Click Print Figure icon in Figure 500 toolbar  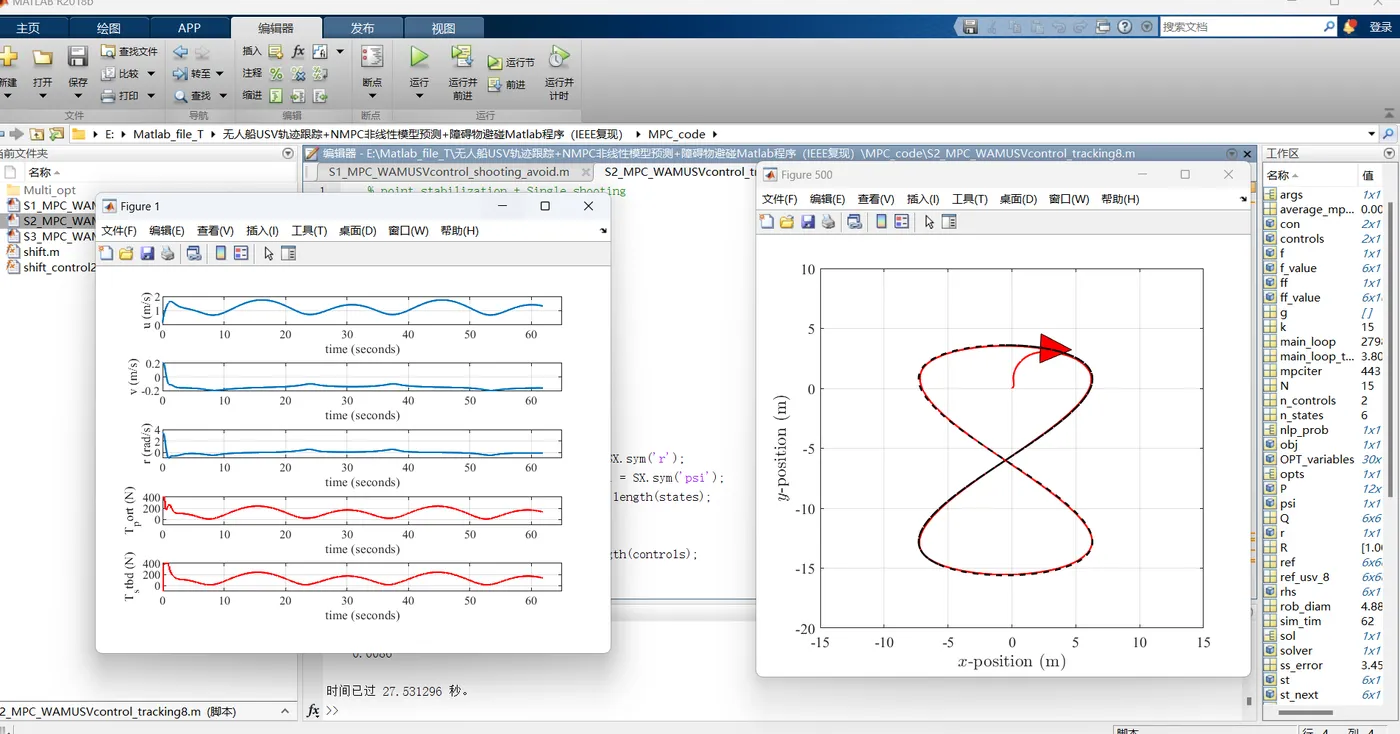point(828,222)
